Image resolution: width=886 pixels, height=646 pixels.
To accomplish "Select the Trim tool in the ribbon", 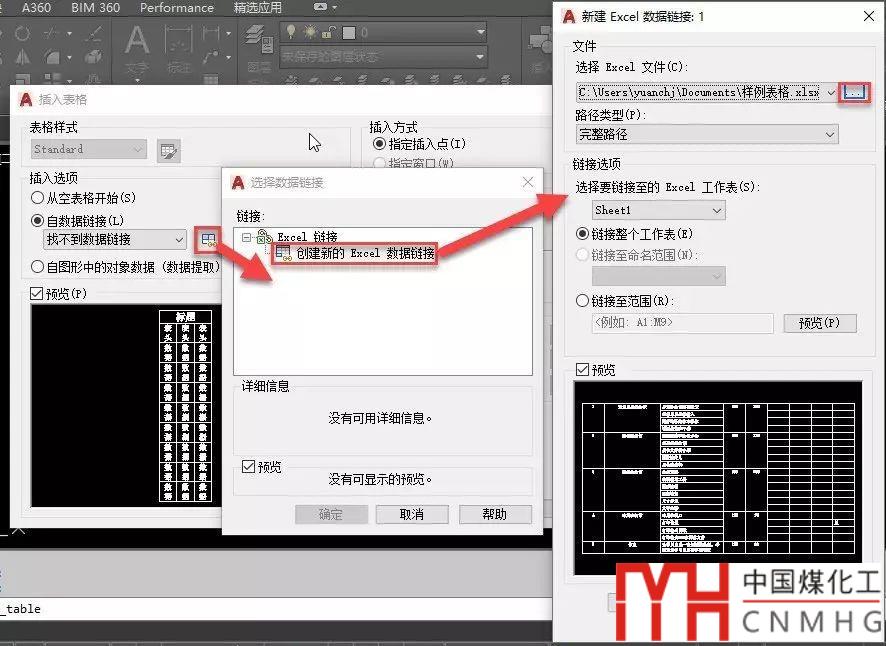I will coord(53,33).
